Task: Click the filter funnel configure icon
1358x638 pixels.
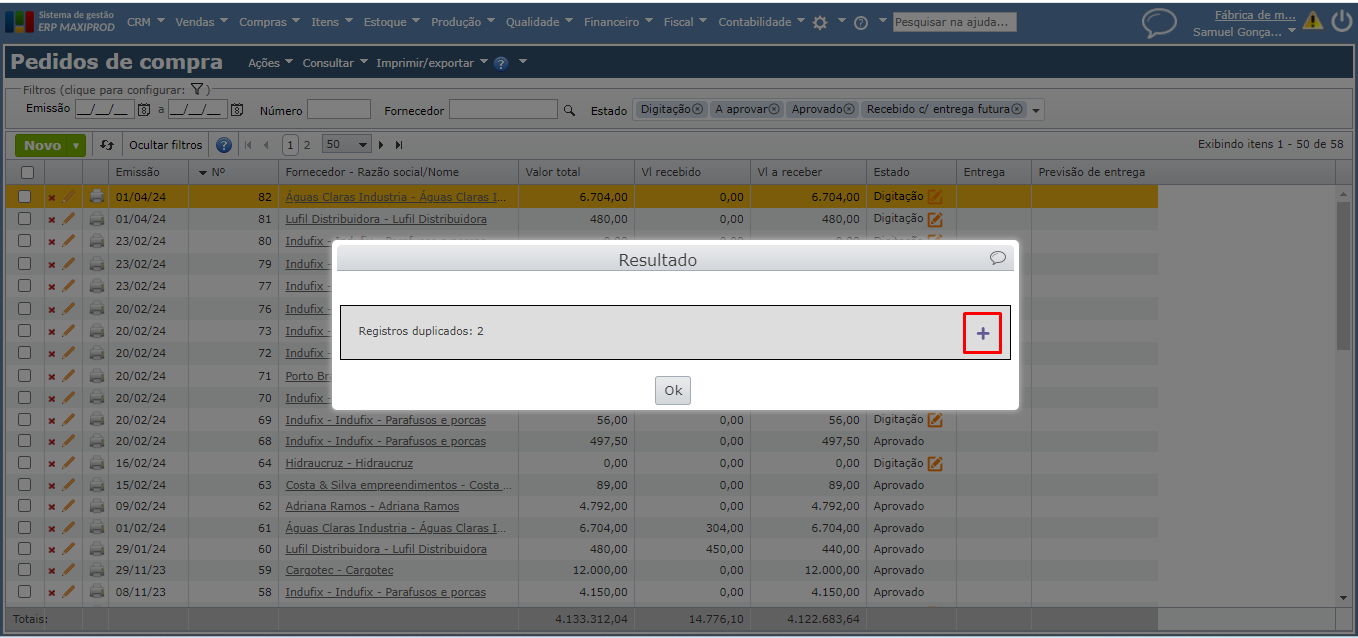Action: [x=197, y=90]
